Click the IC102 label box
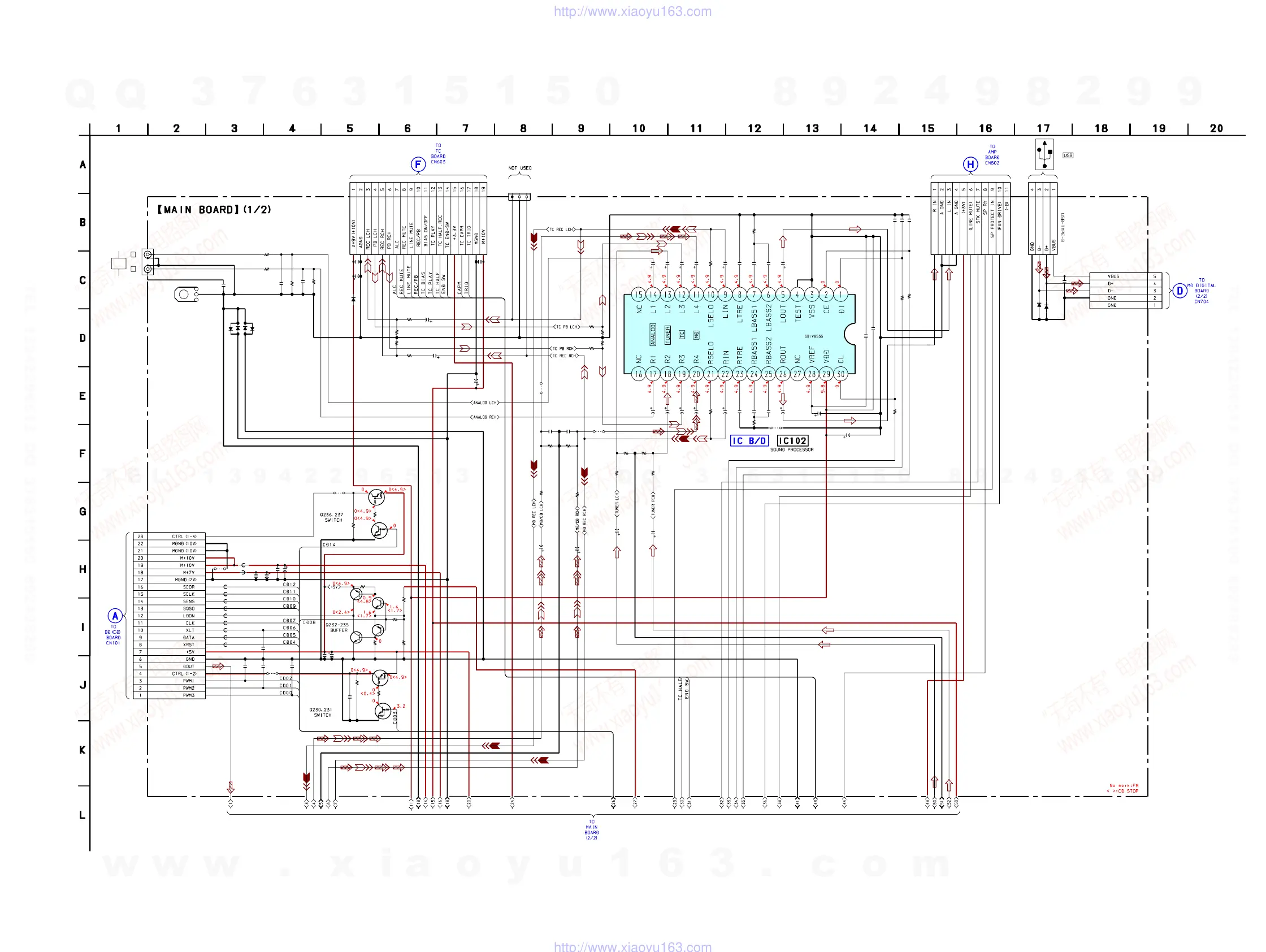 793,440
